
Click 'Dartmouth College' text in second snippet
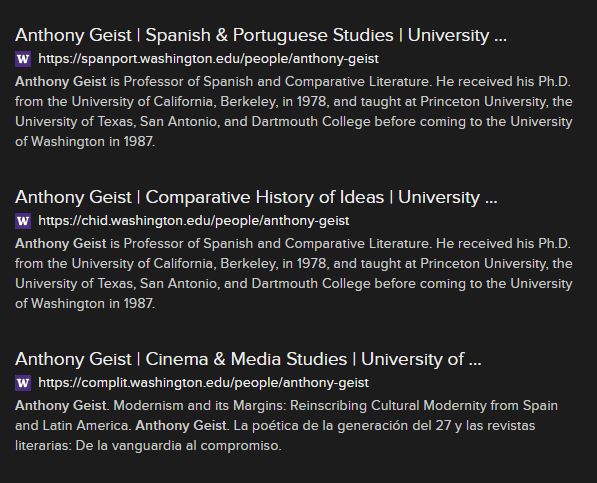click(311, 284)
